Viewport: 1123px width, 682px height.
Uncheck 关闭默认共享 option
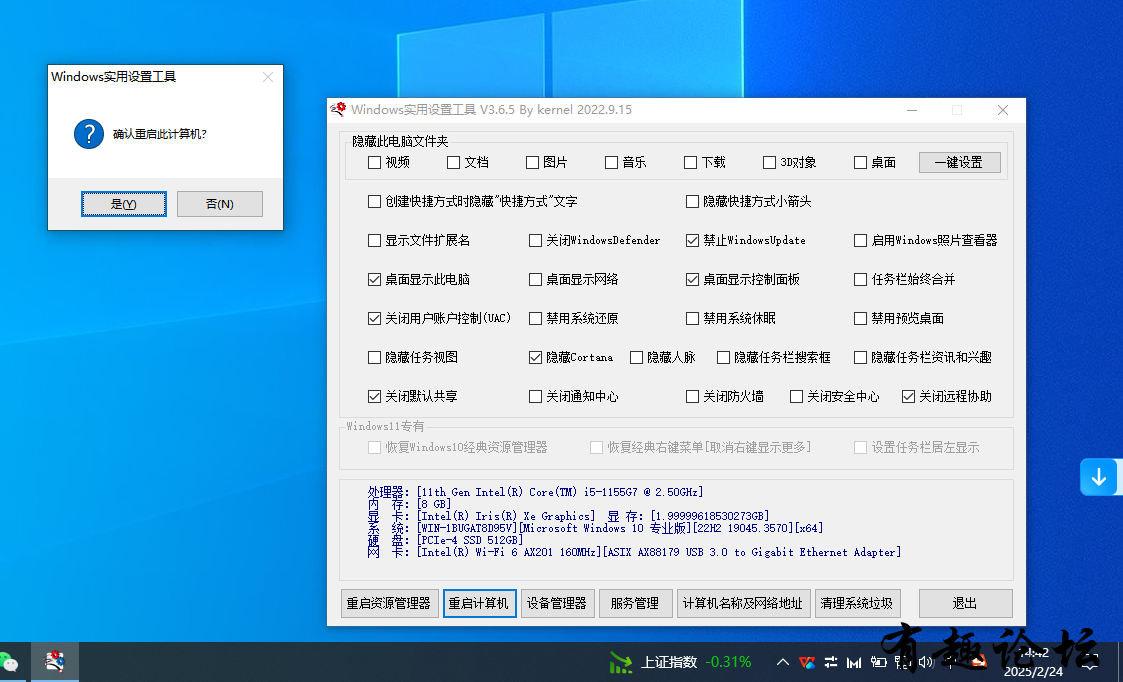point(374,396)
